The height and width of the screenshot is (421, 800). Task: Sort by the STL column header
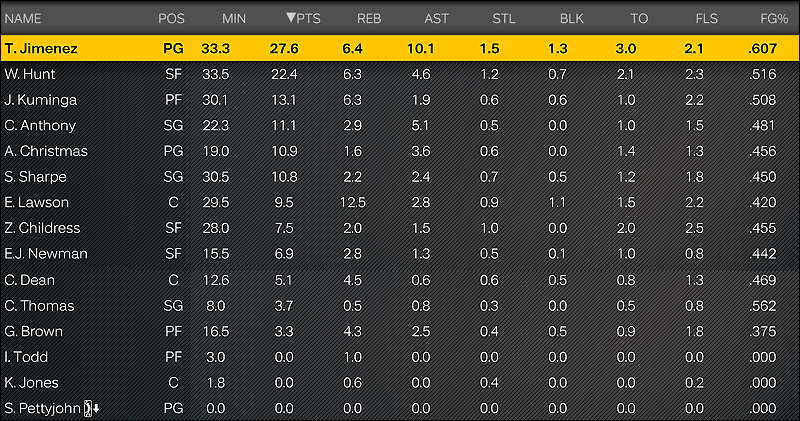[x=504, y=19]
